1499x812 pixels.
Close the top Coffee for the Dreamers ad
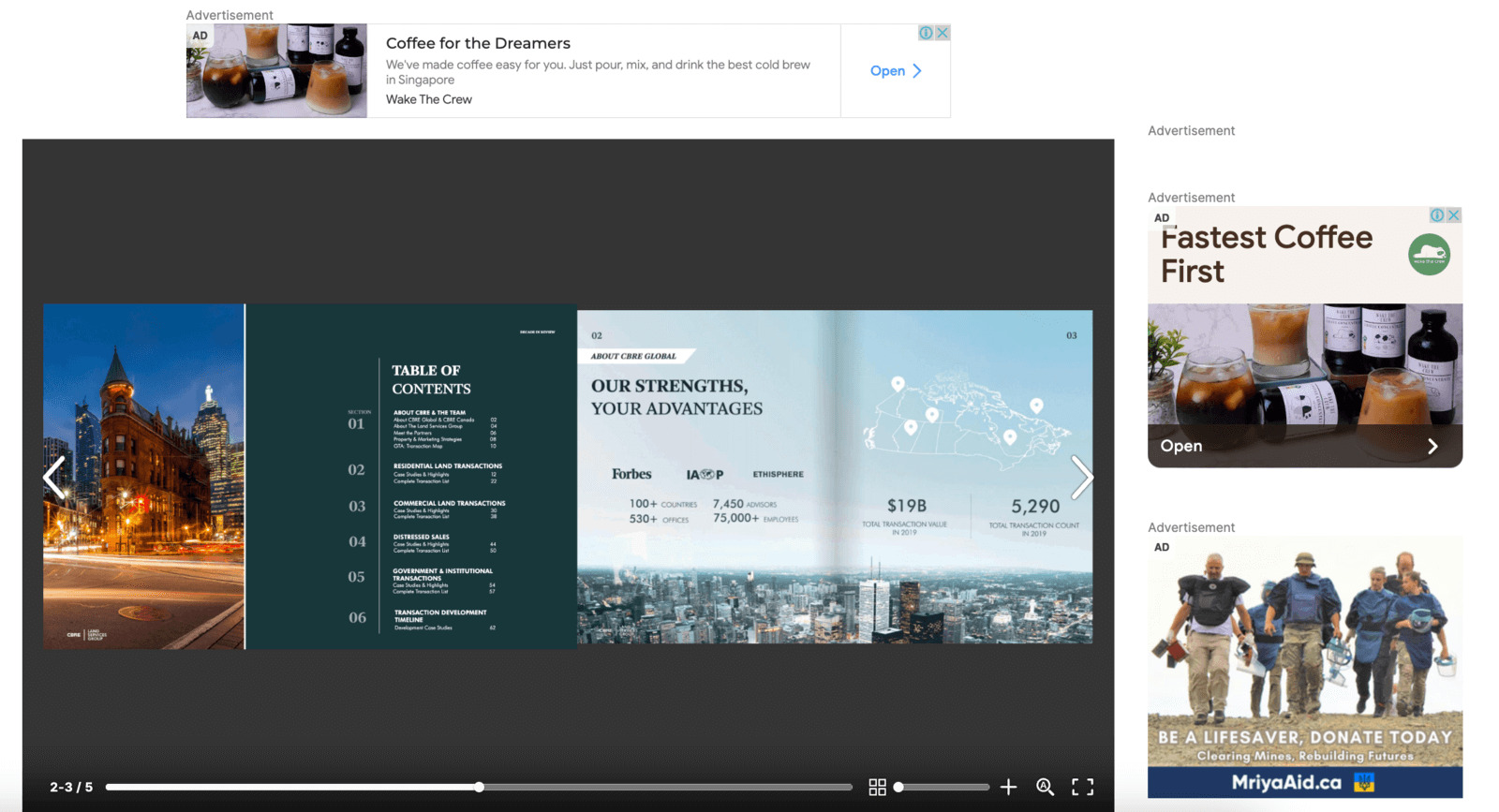click(x=942, y=33)
